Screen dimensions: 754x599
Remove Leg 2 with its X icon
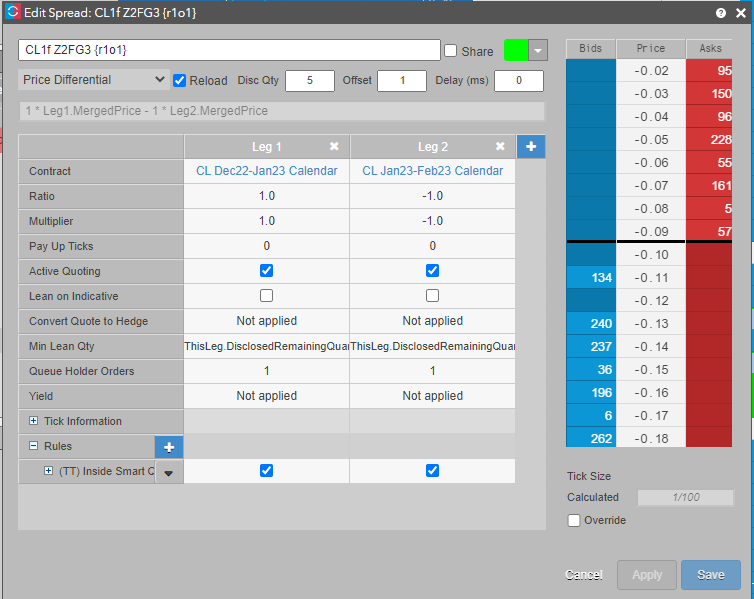[x=500, y=146]
